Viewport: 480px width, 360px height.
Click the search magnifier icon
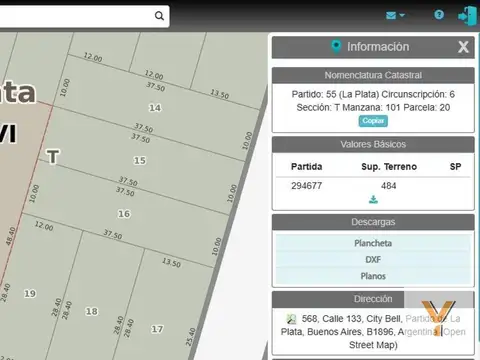pos(159,16)
